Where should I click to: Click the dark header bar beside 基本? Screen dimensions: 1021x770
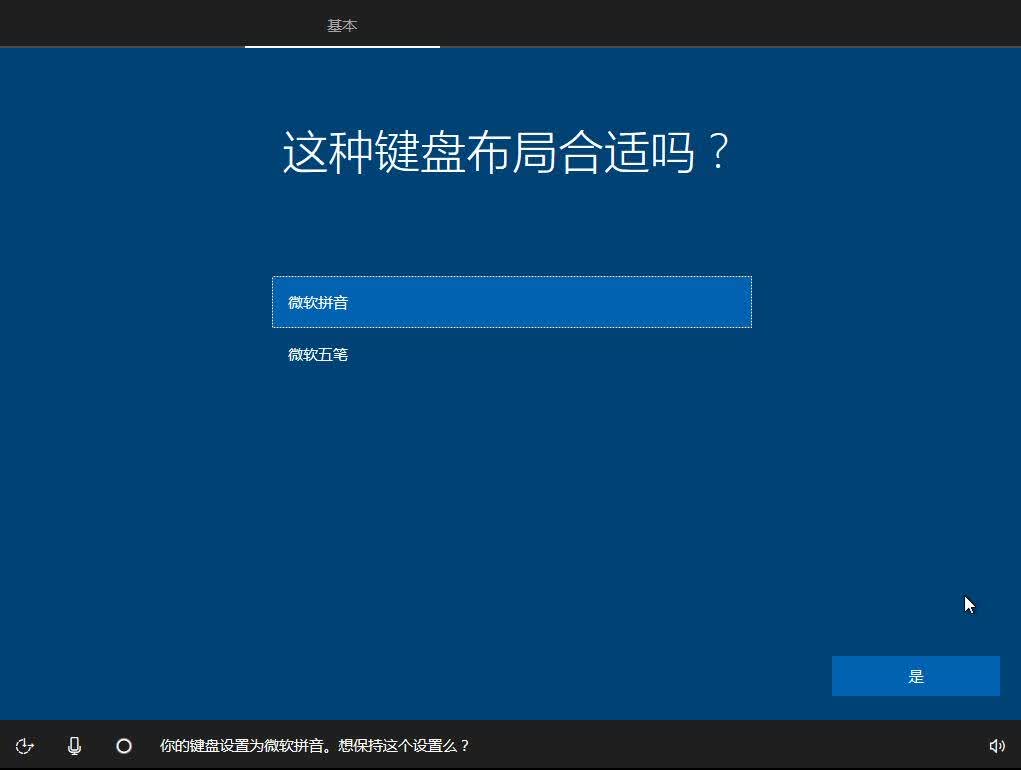click(x=716, y=23)
